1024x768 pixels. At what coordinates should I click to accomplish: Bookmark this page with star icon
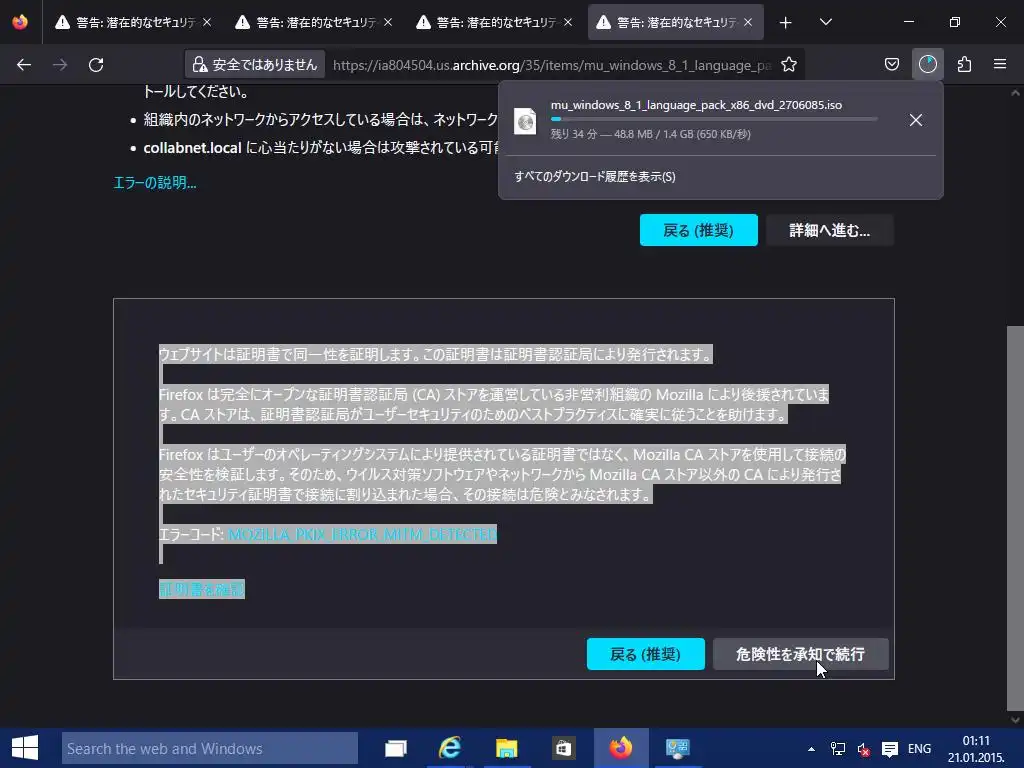789,65
